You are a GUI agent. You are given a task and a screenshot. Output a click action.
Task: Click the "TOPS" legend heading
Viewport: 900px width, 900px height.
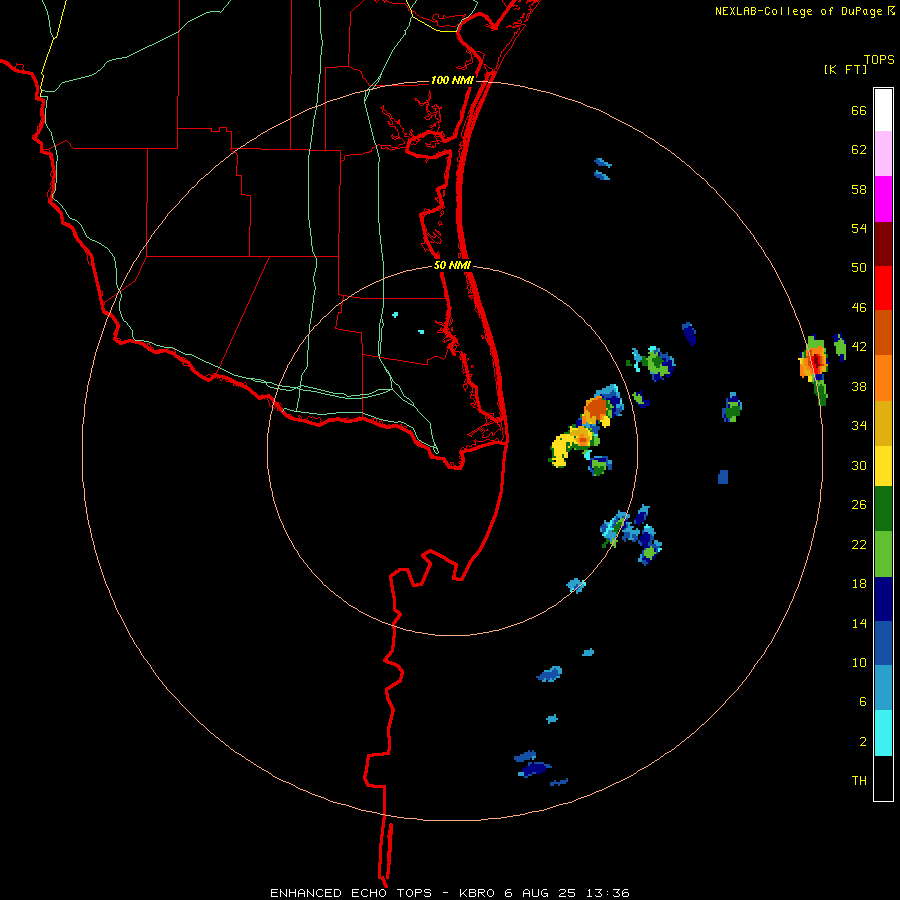click(x=879, y=59)
